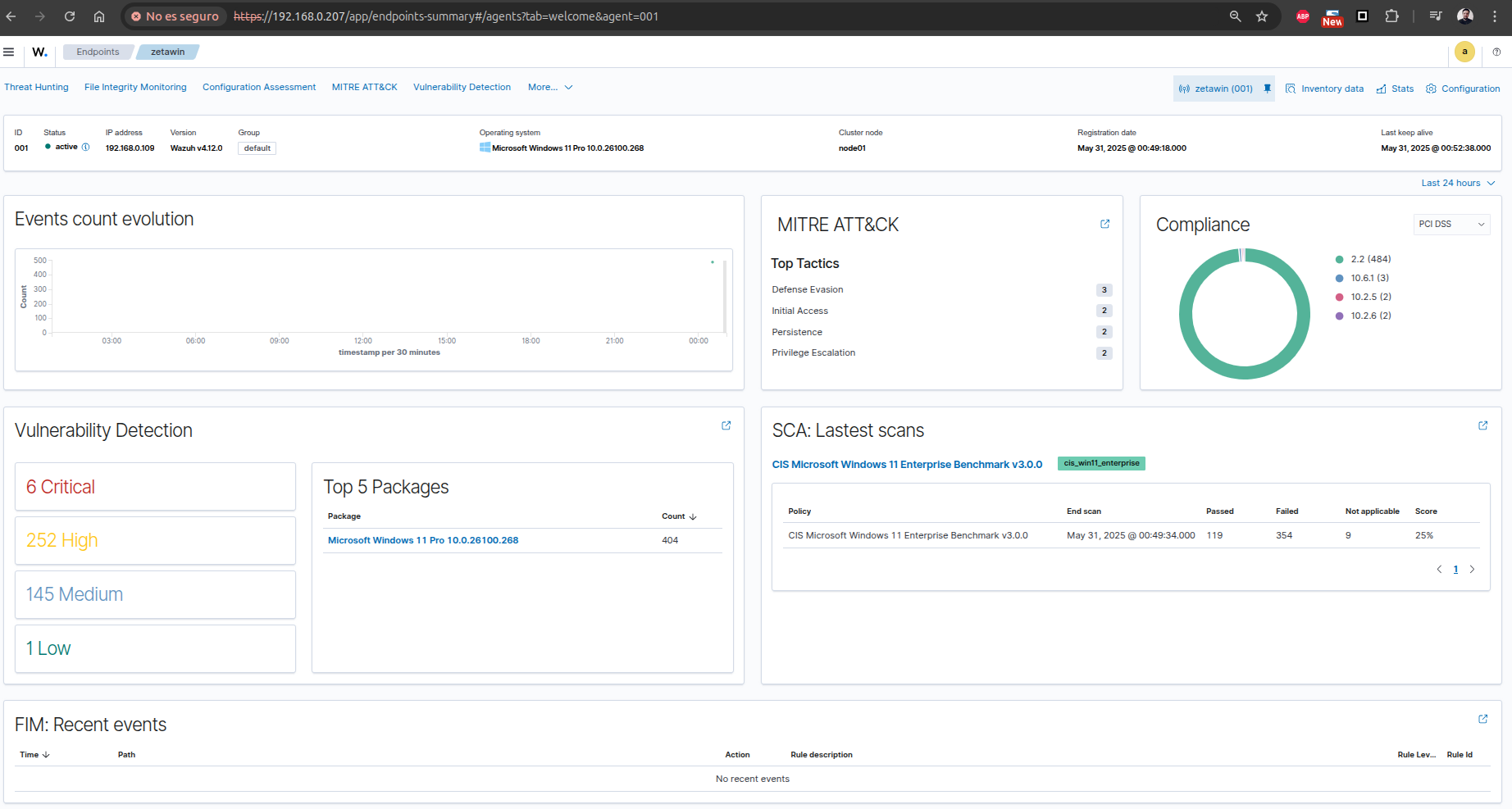This screenshot has height=809, width=1512.
Task: Open the Inventory data view
Action: 1324,89
